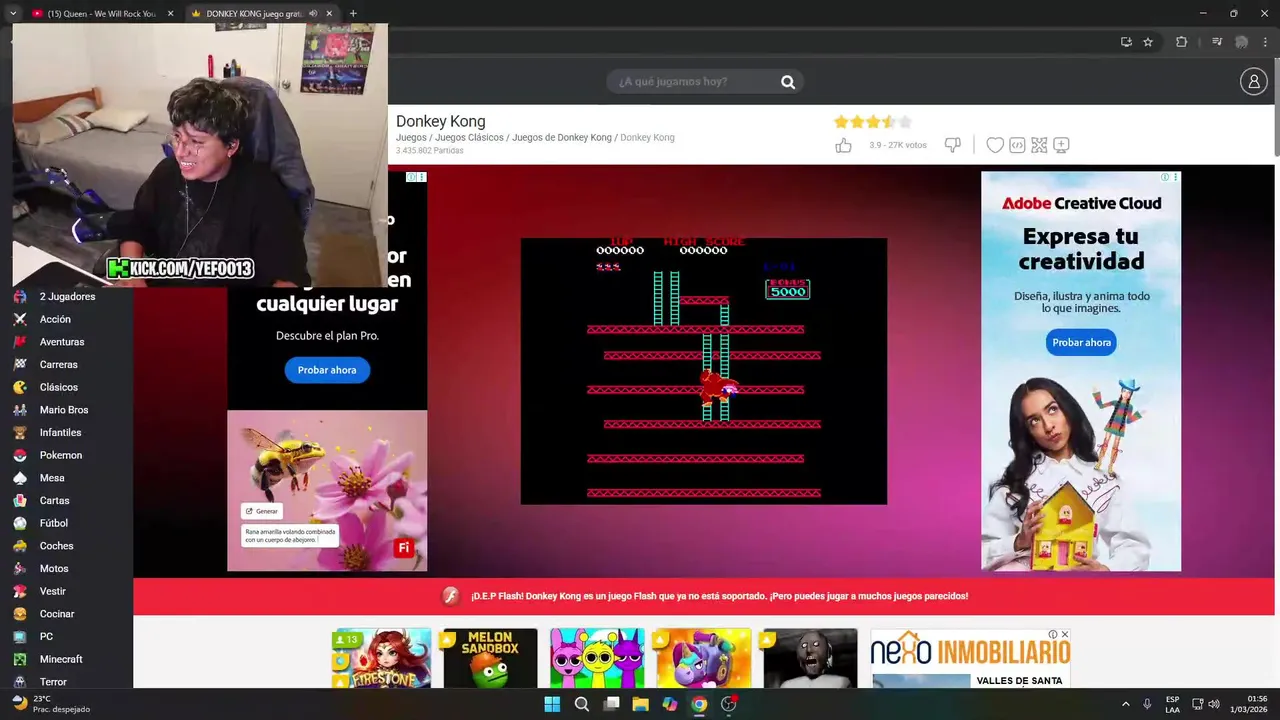
Task: Click the search magnifier icon
Action: pyautogui.click(x=788, y=82)
